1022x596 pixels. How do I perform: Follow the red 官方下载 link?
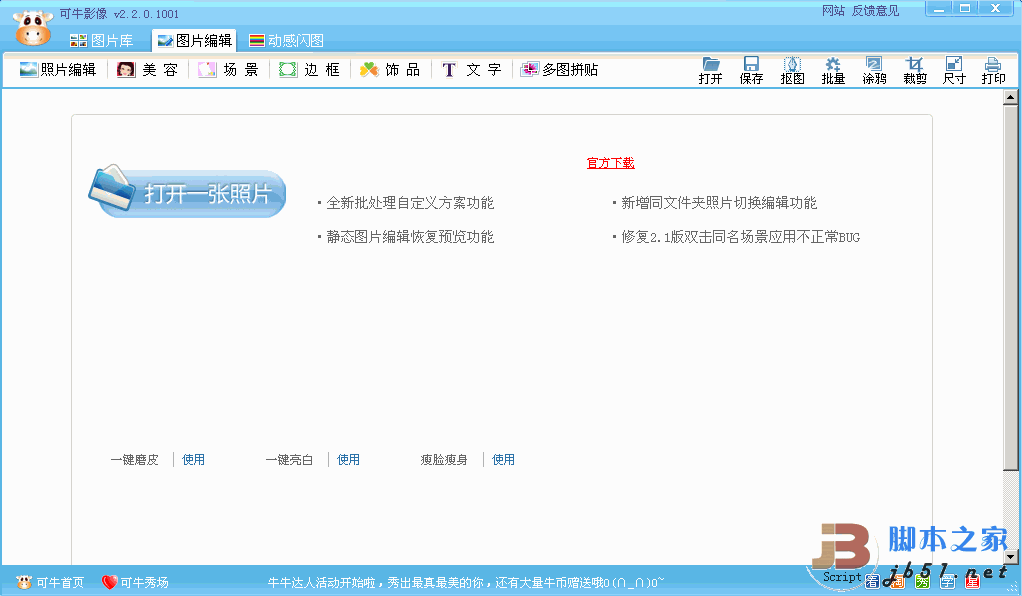coord(610,163)
